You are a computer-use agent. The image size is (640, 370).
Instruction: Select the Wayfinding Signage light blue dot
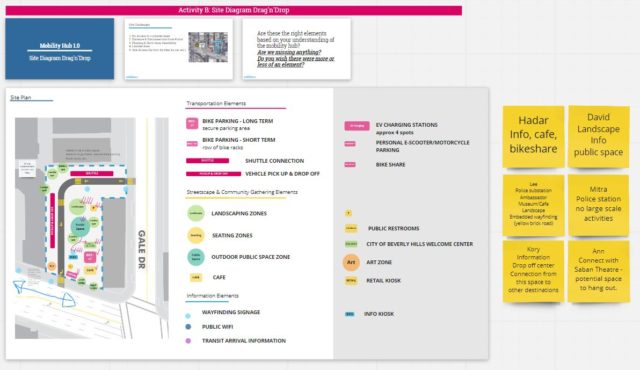(188, 316)
